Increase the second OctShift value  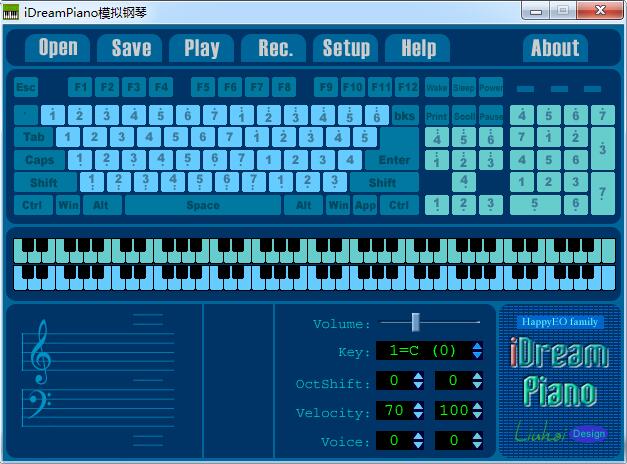(x=477, y=376)
